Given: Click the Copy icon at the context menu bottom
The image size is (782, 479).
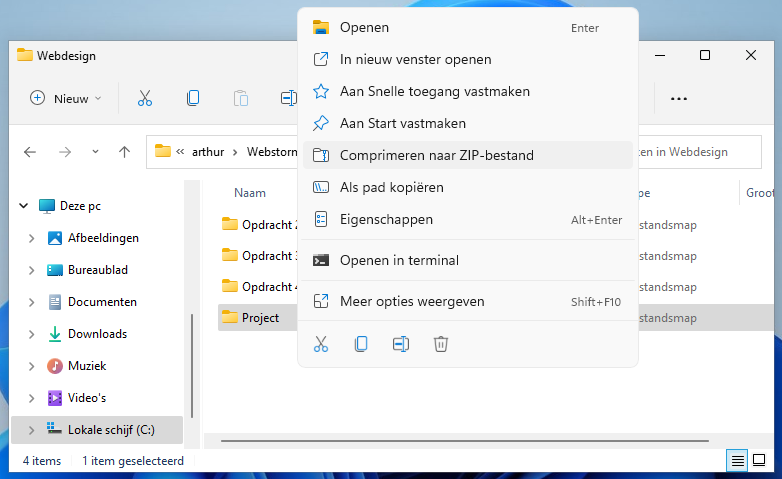Looking at the screenshot, I should [x=361, y=344].
